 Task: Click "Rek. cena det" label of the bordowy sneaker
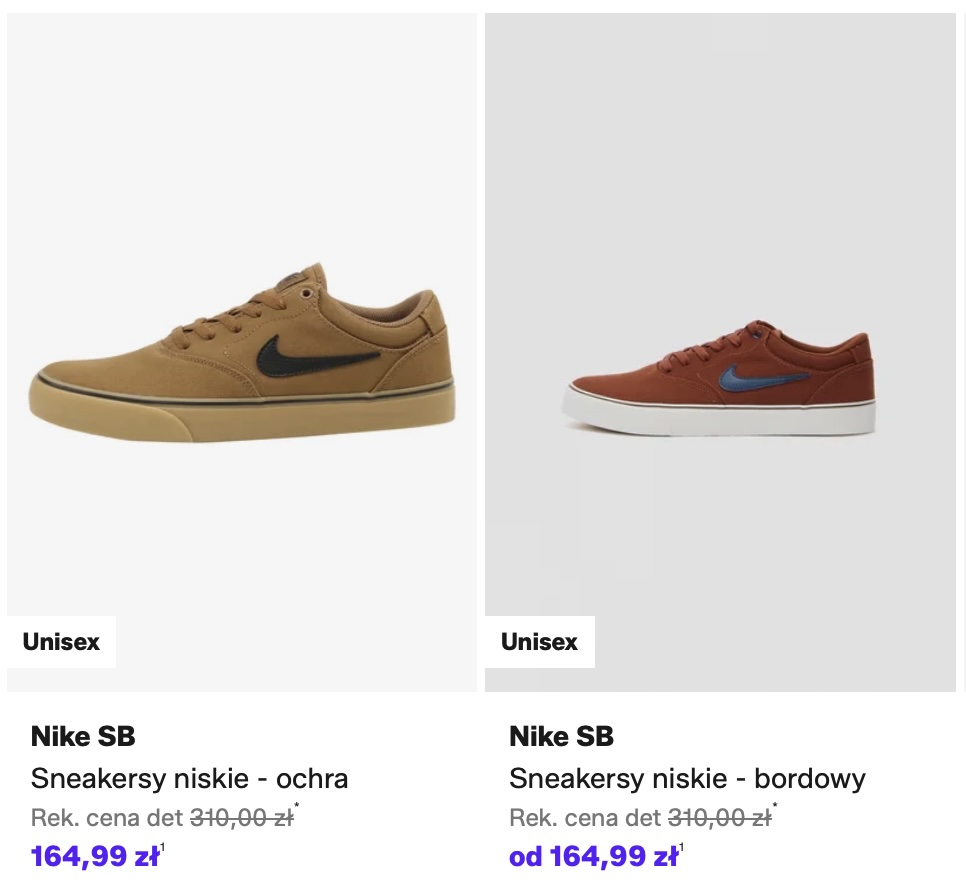[x=585, y=818]
